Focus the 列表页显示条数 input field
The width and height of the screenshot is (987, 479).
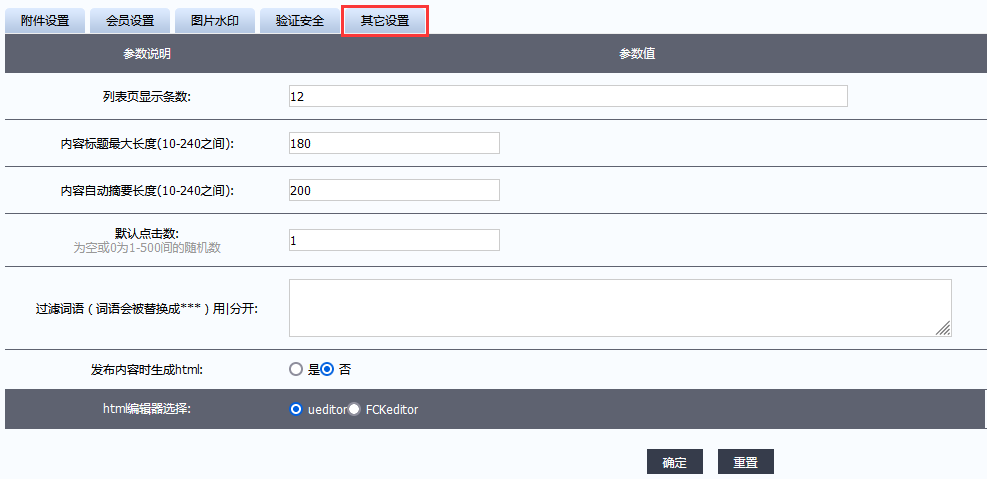point(567,96)
